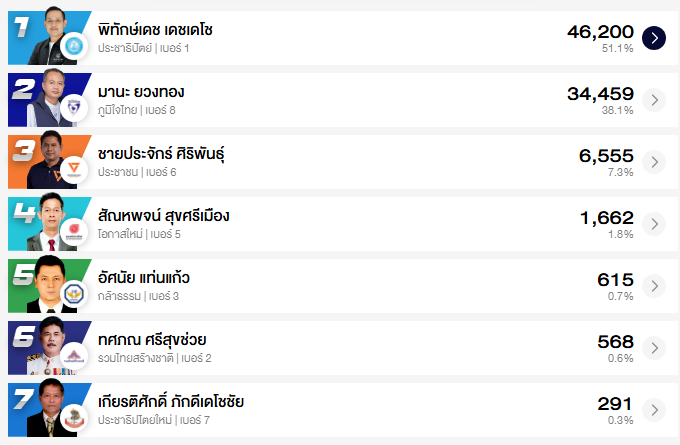Open chevron for เกียรติศักดิ์ ภักดีเดโชชัย
This screenshot has width=680, height=445.
coord(653,410)
